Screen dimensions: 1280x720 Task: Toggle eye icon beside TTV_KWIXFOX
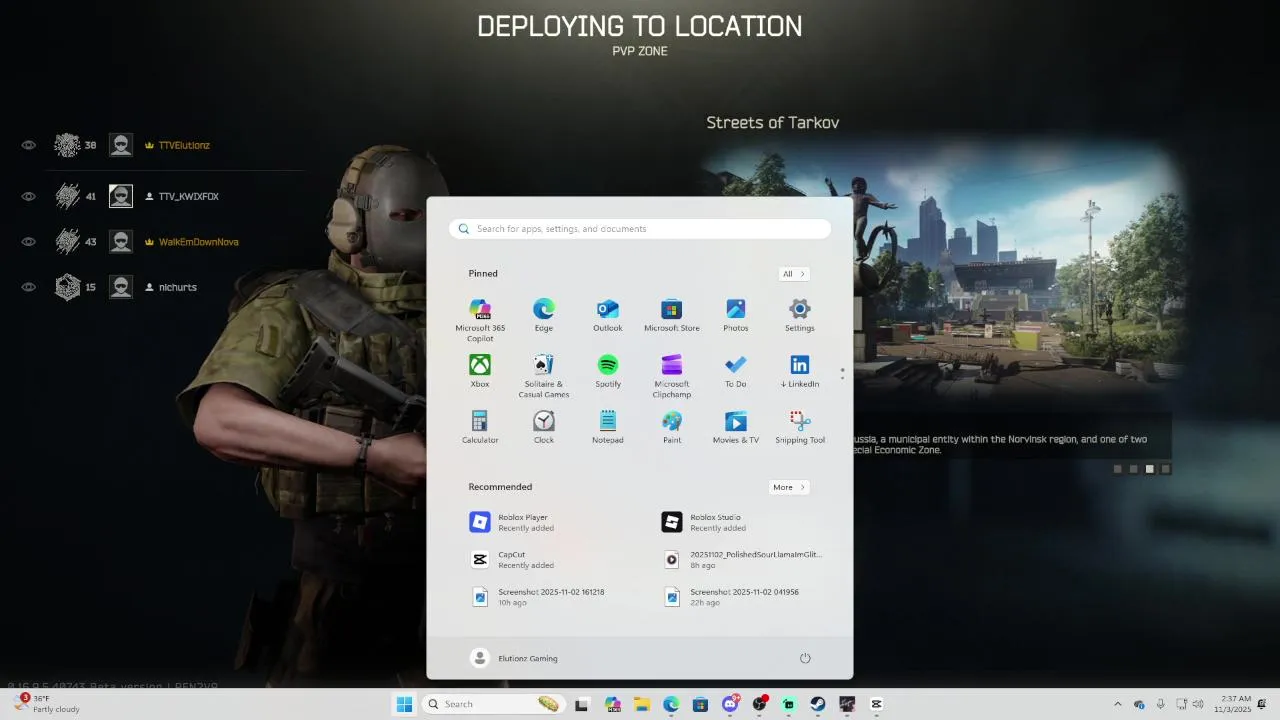pos(28,196)
